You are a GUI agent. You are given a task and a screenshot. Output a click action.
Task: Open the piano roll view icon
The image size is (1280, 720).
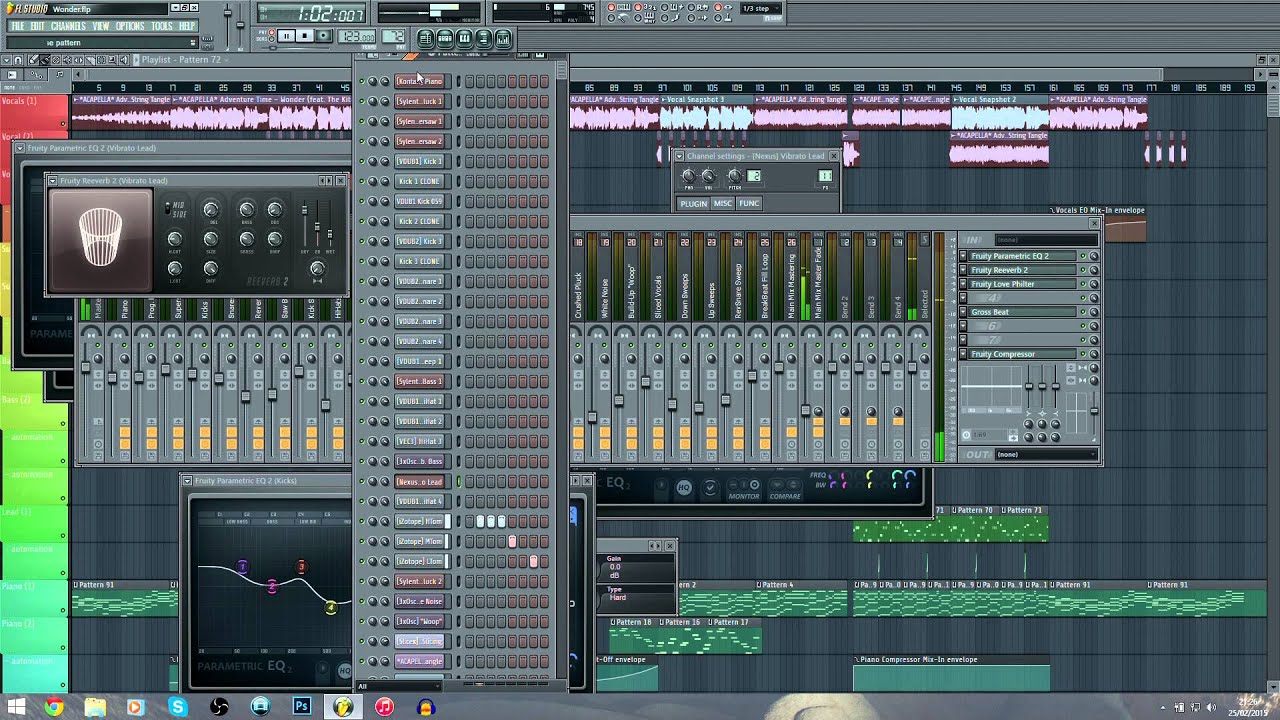(x=464, y=38)
